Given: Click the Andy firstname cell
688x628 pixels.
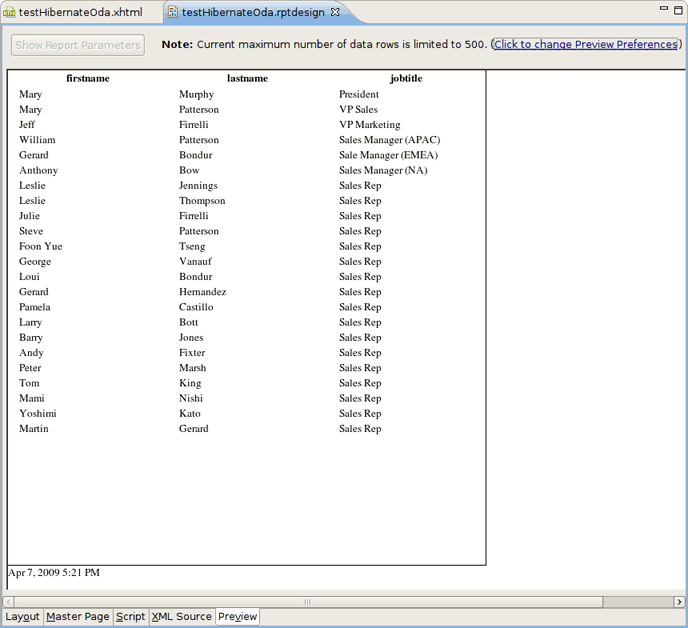Looking at the screenshot, I should click(31, 353).
